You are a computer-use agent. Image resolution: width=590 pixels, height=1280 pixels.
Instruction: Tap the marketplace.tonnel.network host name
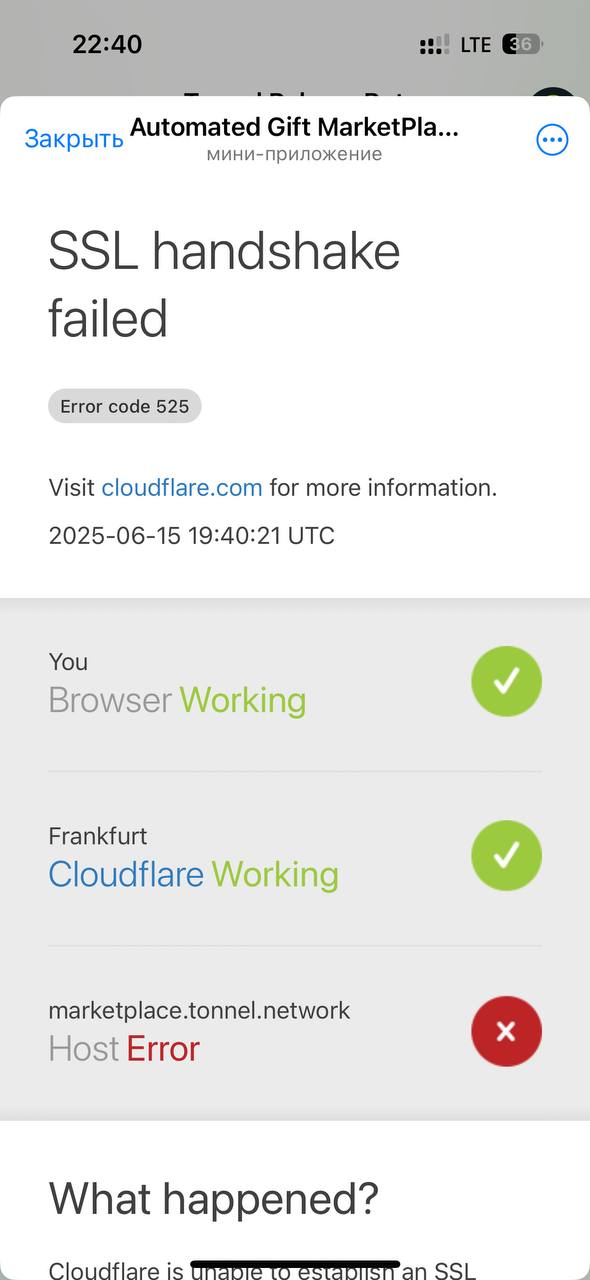(199, 1010)
